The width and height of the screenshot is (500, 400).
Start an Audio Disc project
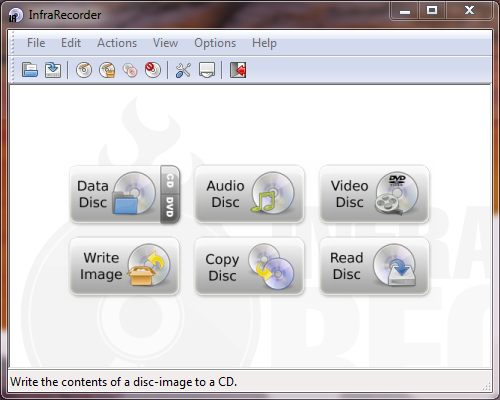[x=249, y=194]
